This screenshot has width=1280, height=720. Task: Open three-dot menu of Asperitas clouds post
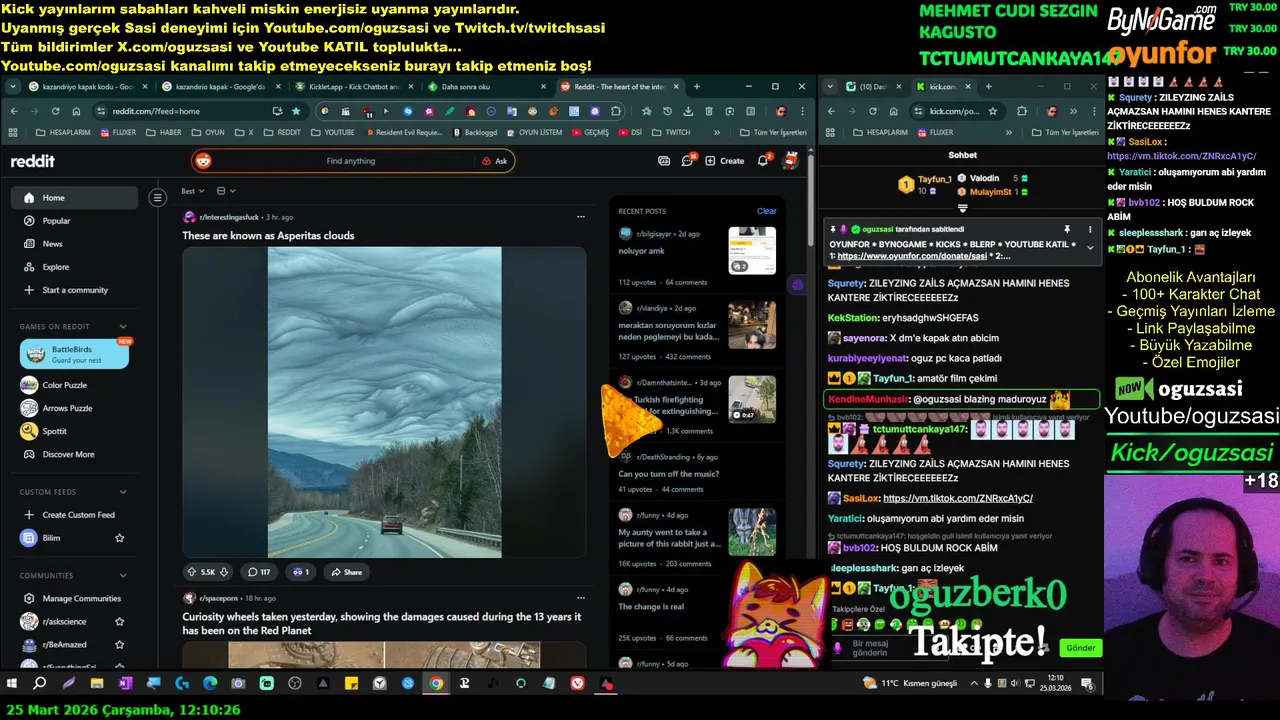pos(580,217)
